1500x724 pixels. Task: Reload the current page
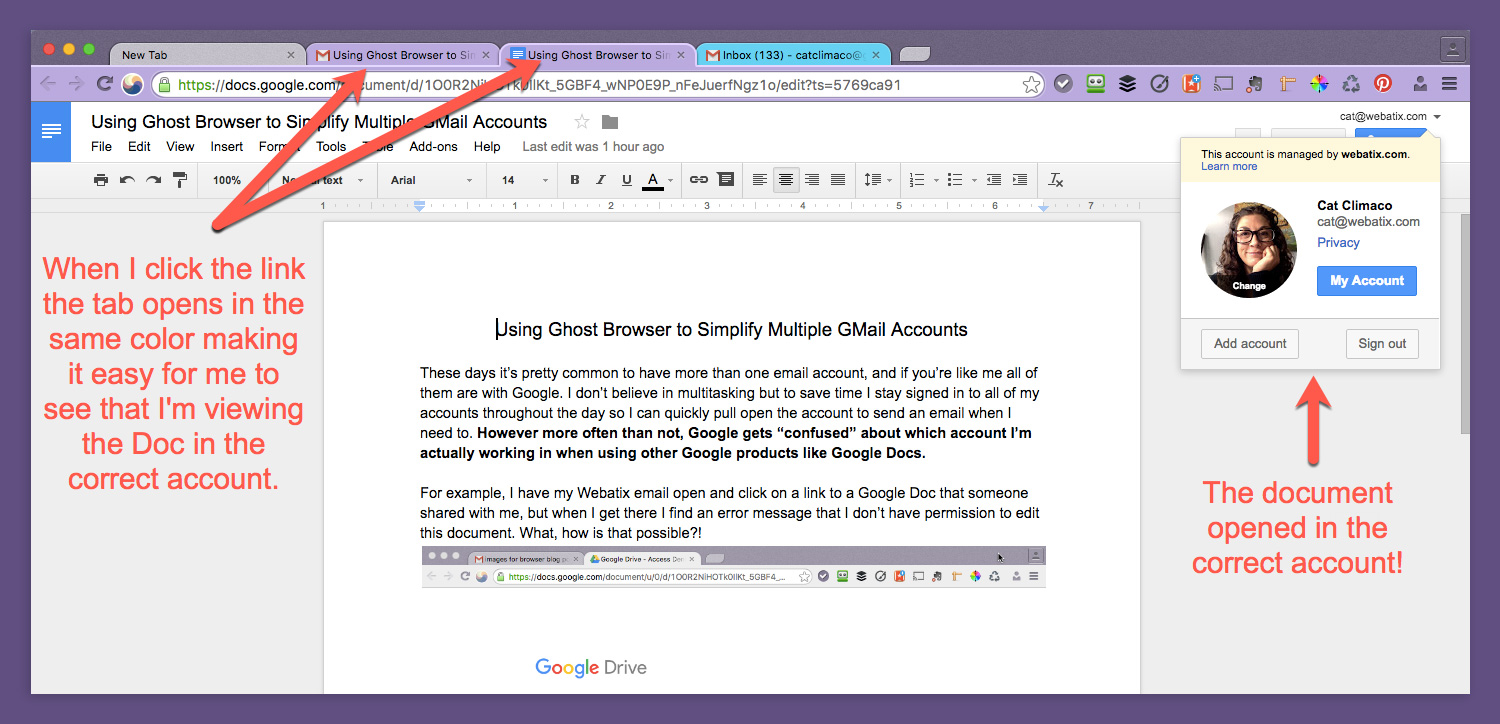coord(104,85)
